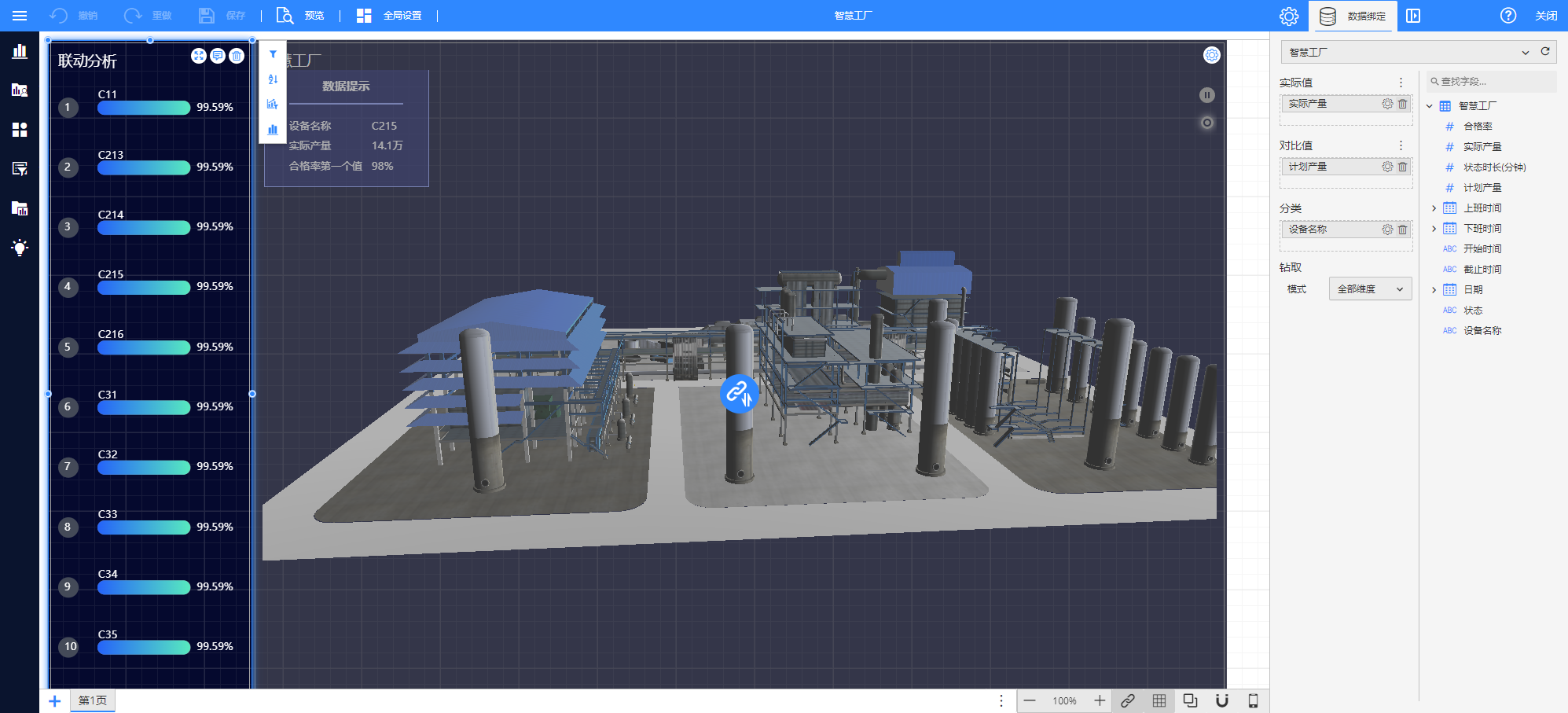Toggle grid display in bottom toolbar

coord(1159,700)
